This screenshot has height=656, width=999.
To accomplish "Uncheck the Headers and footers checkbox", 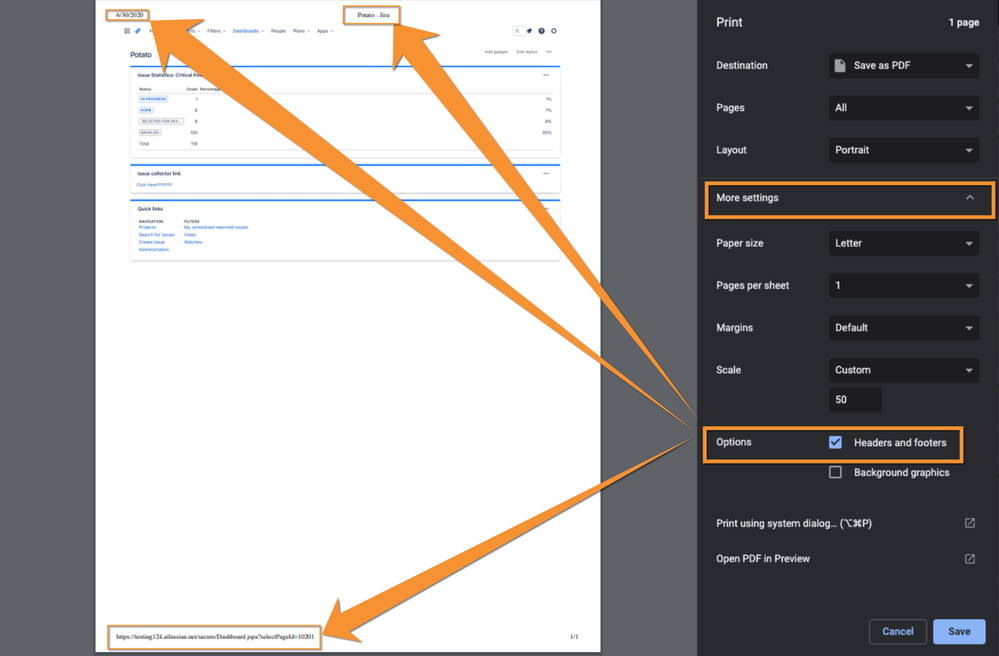I will [835, 443].
